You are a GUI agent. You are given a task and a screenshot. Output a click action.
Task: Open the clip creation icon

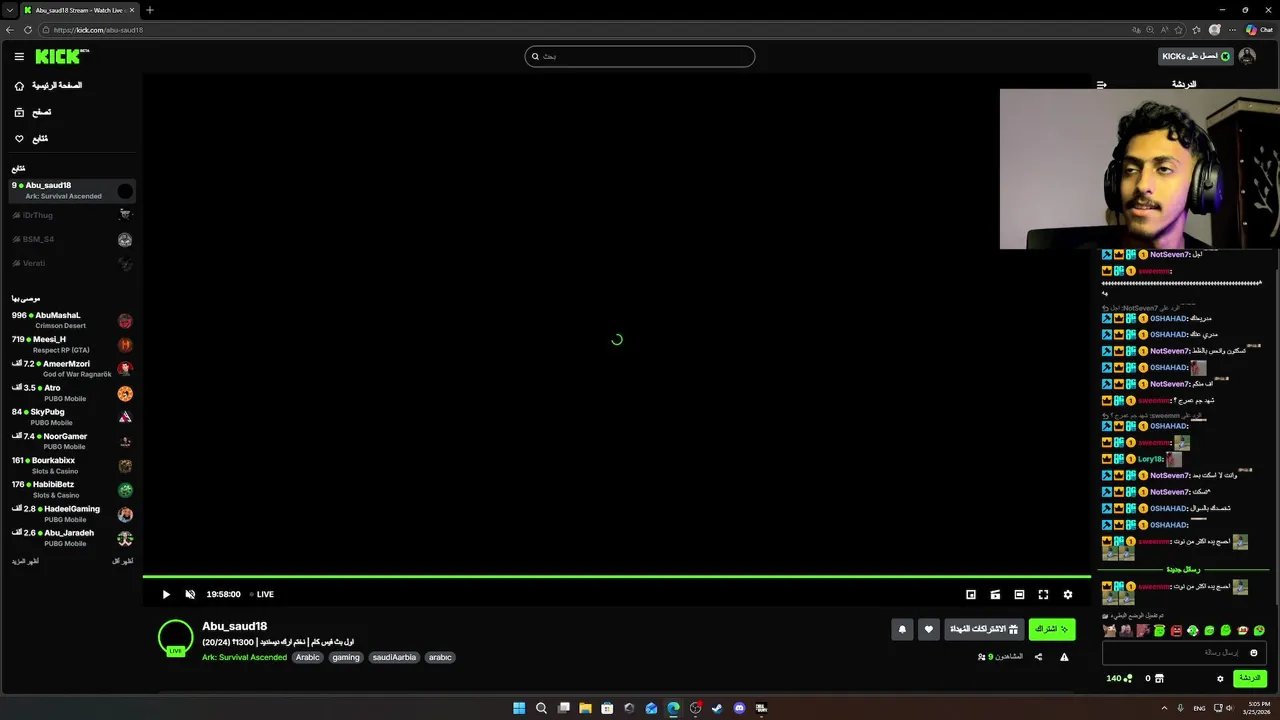[x=995, y=595]
